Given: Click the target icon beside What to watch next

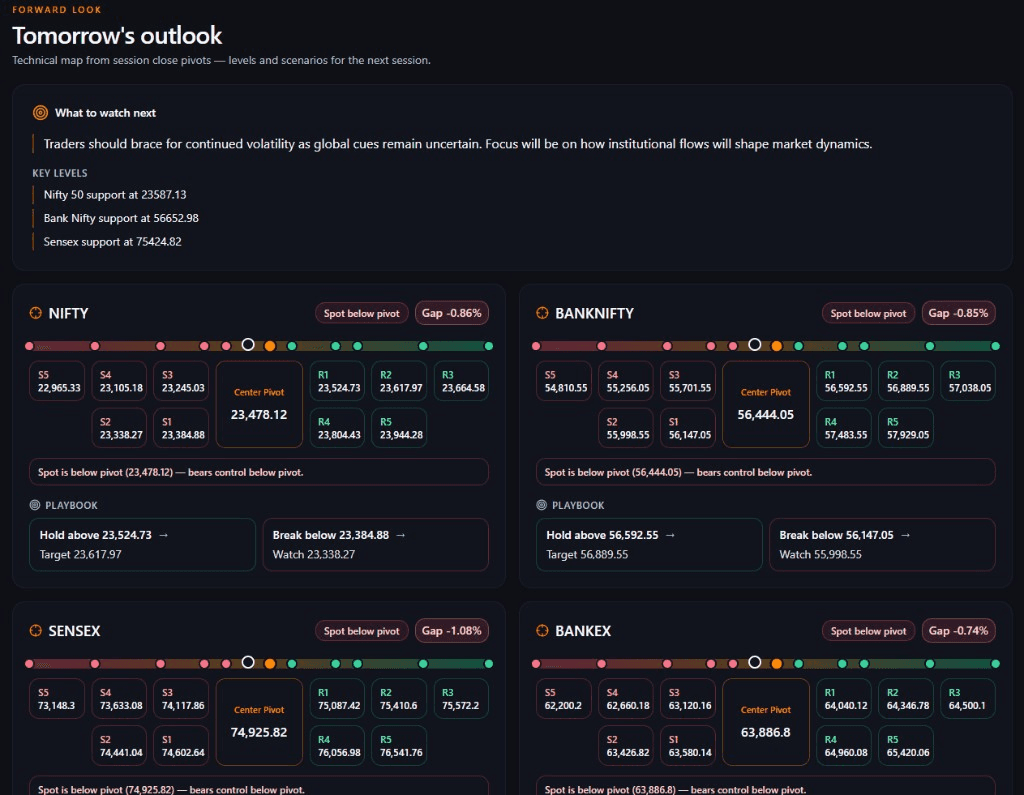Looking at the screenshot, I should point(40,112).
